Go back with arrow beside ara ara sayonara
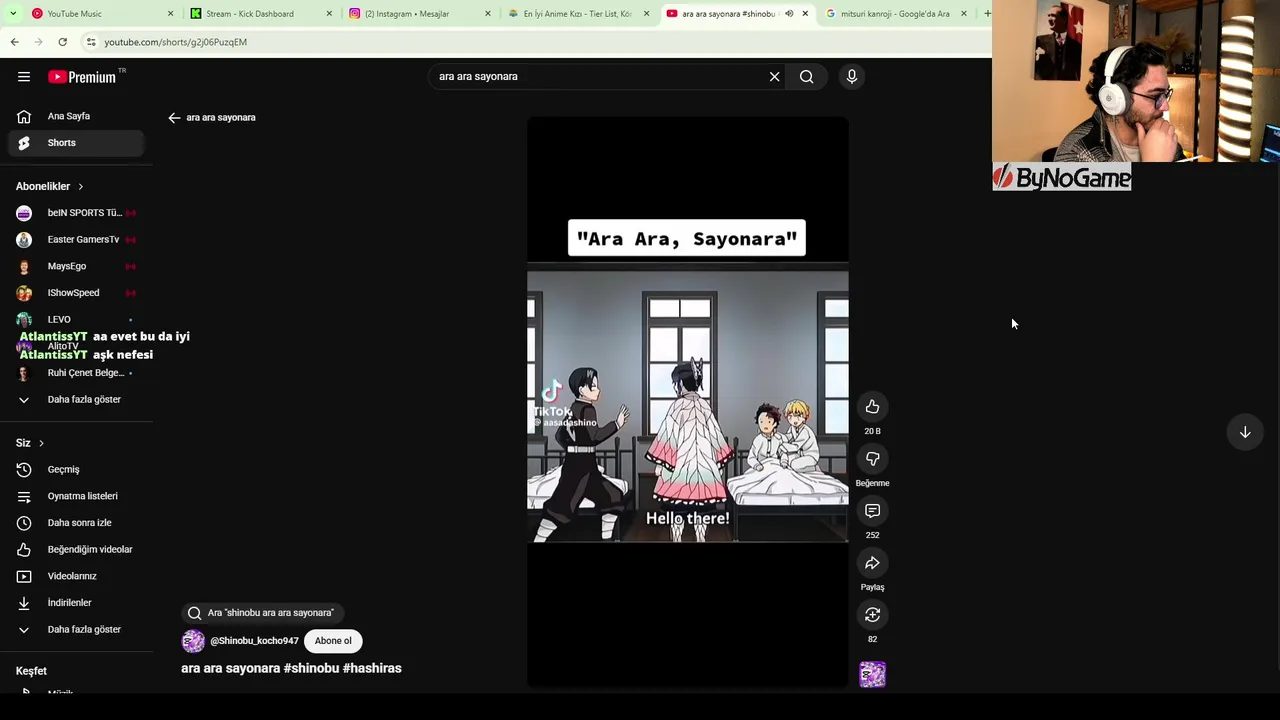The image size is (1280, 720). (x=174, y=118)
